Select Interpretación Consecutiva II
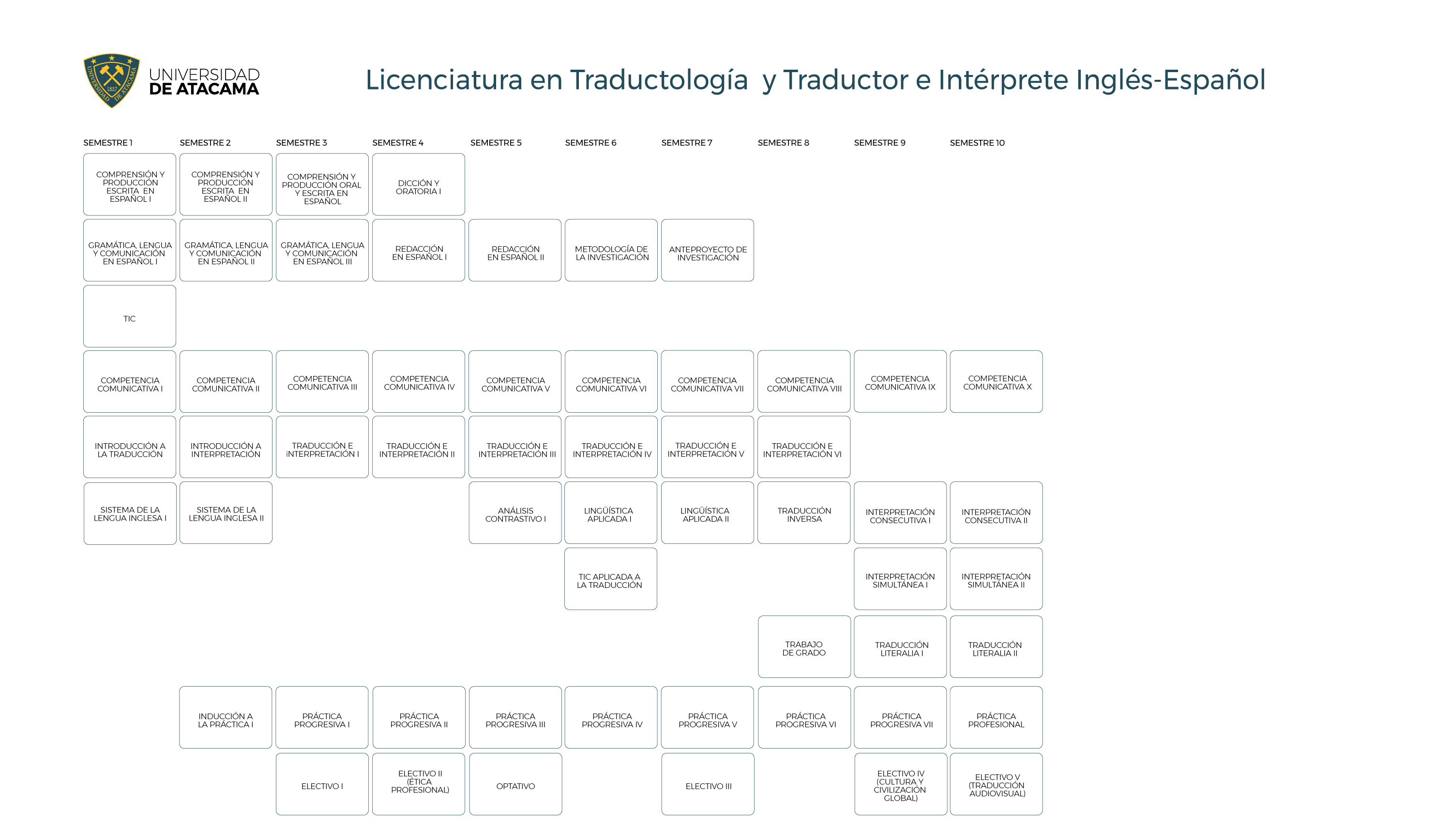Screen dimensions: 1452x840 [x=996, y=513]
